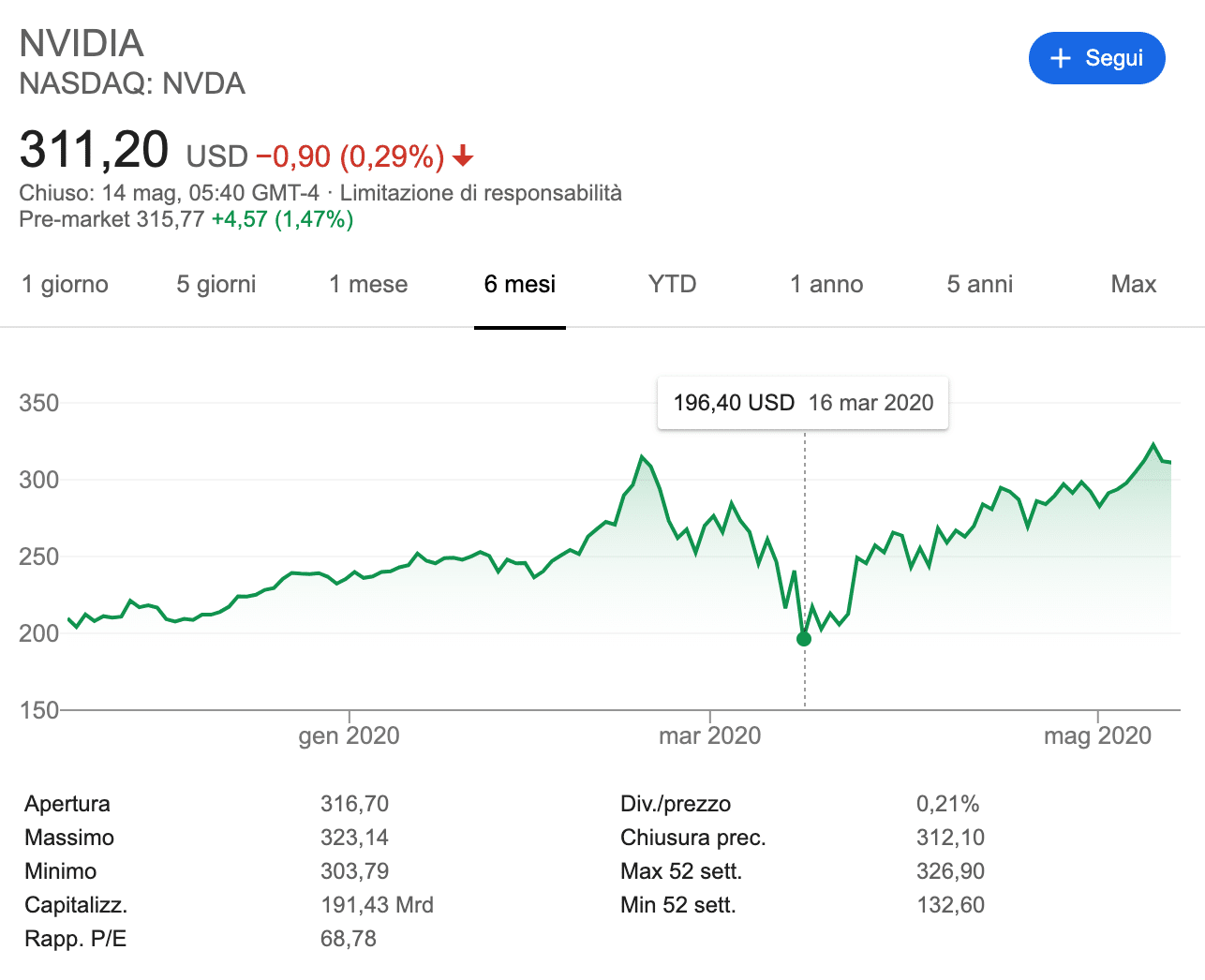Click the Apertura label
This screenshot has width=1205, height=980.
coord(67,804)
